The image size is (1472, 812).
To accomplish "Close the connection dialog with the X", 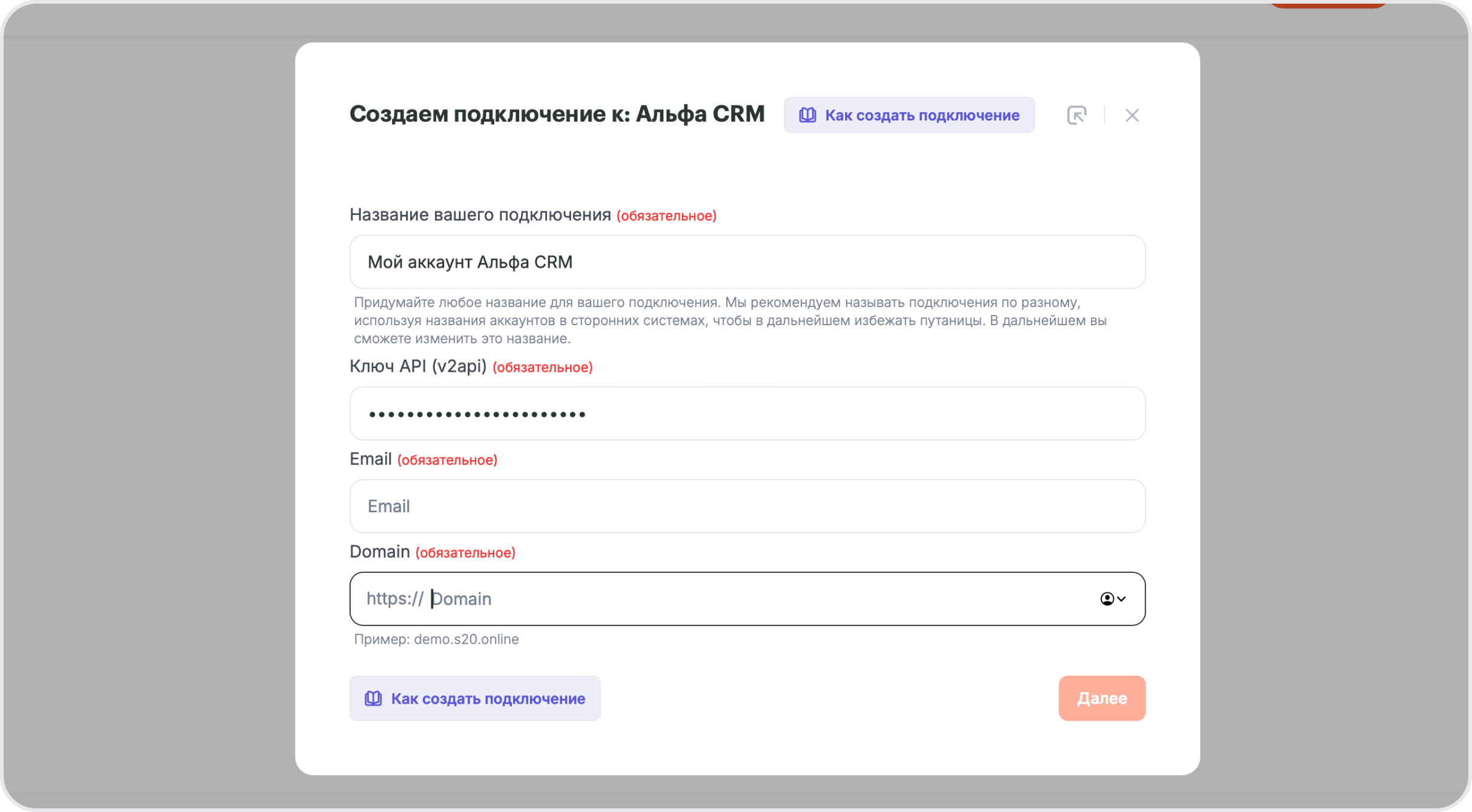I will pyautogui.click(x=1132, y=115).
